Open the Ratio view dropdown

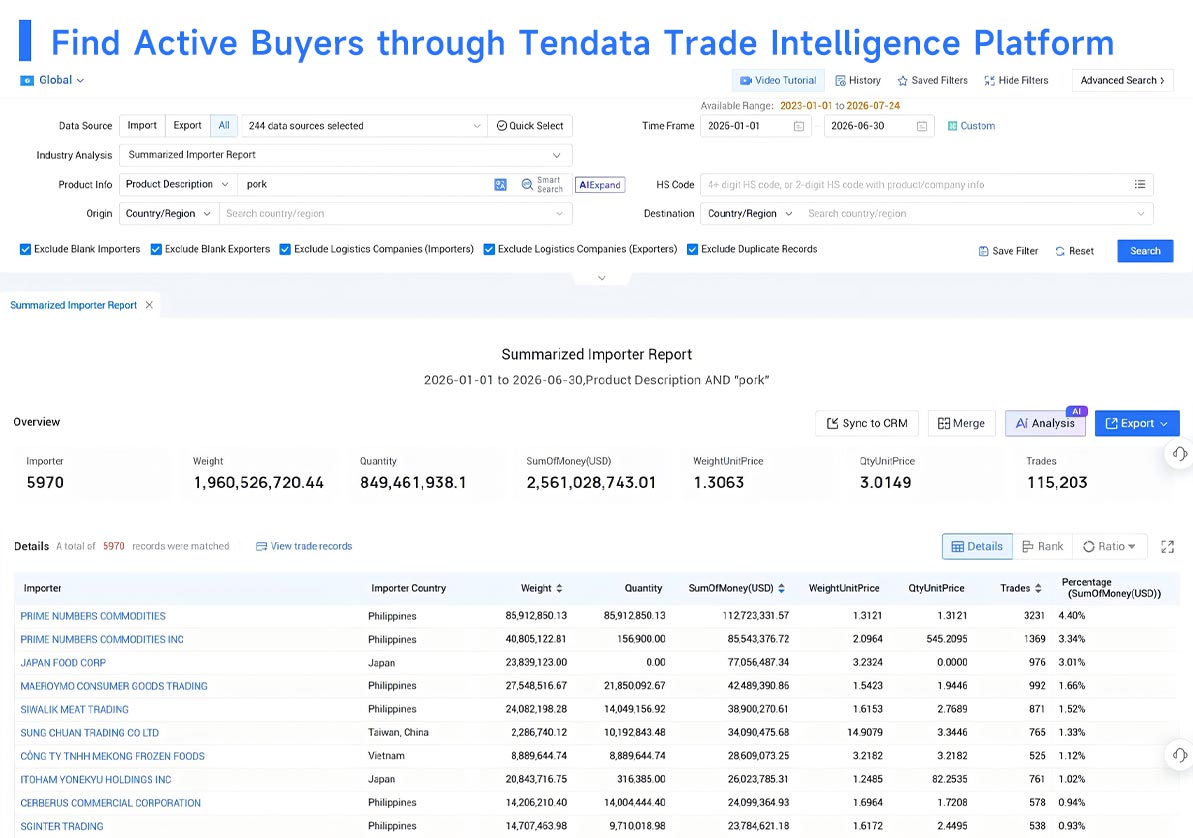[x=1109, y=546]
